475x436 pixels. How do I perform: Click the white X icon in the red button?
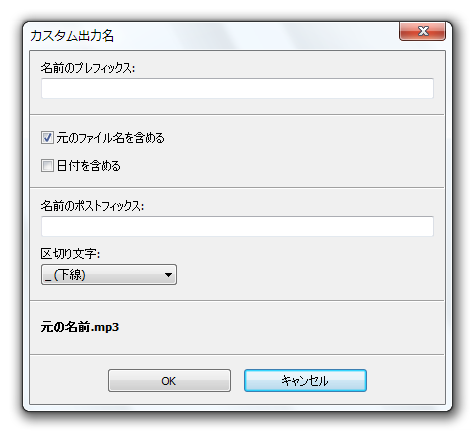(423, 31)
